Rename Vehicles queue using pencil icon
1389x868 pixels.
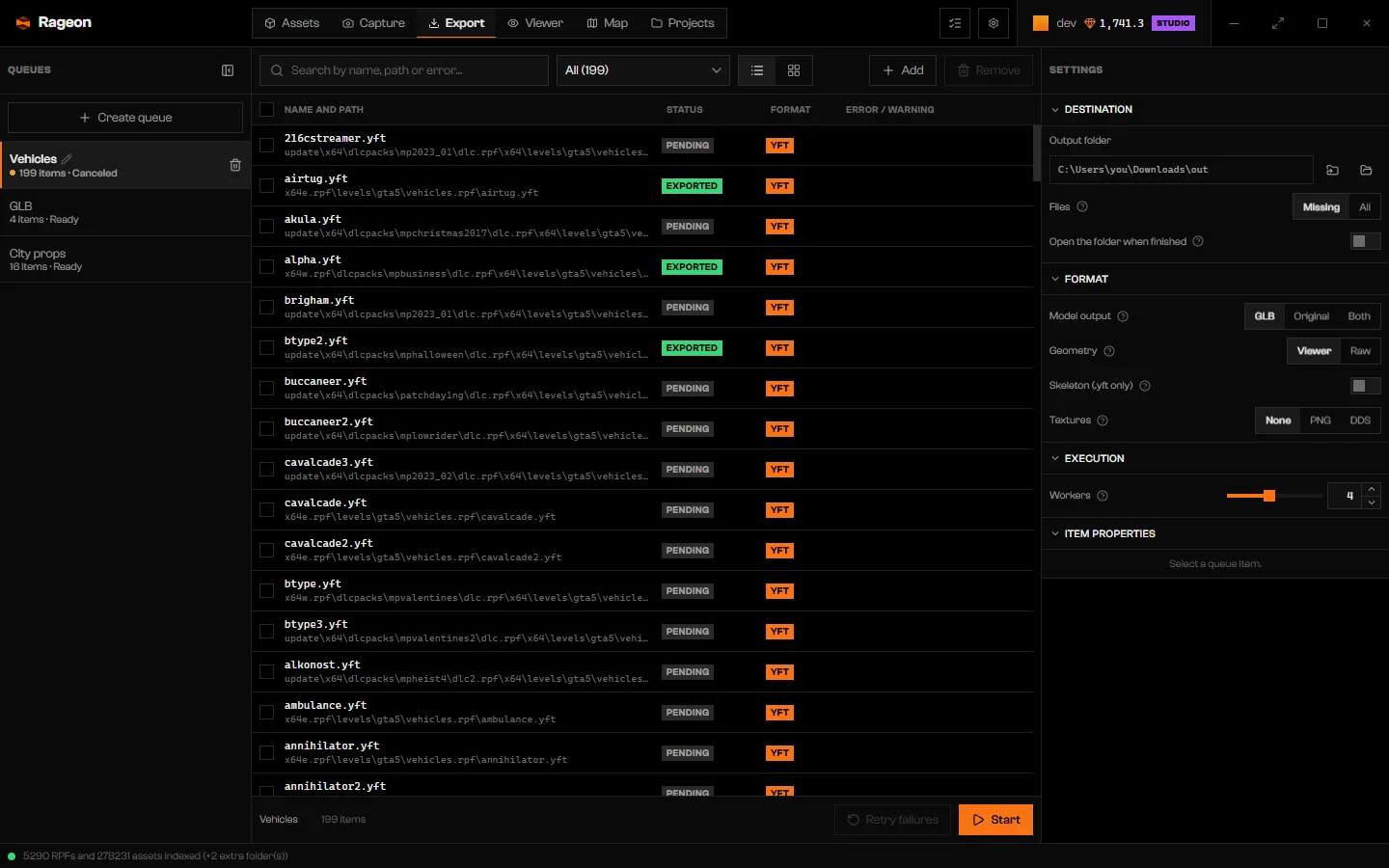[67, 159]
